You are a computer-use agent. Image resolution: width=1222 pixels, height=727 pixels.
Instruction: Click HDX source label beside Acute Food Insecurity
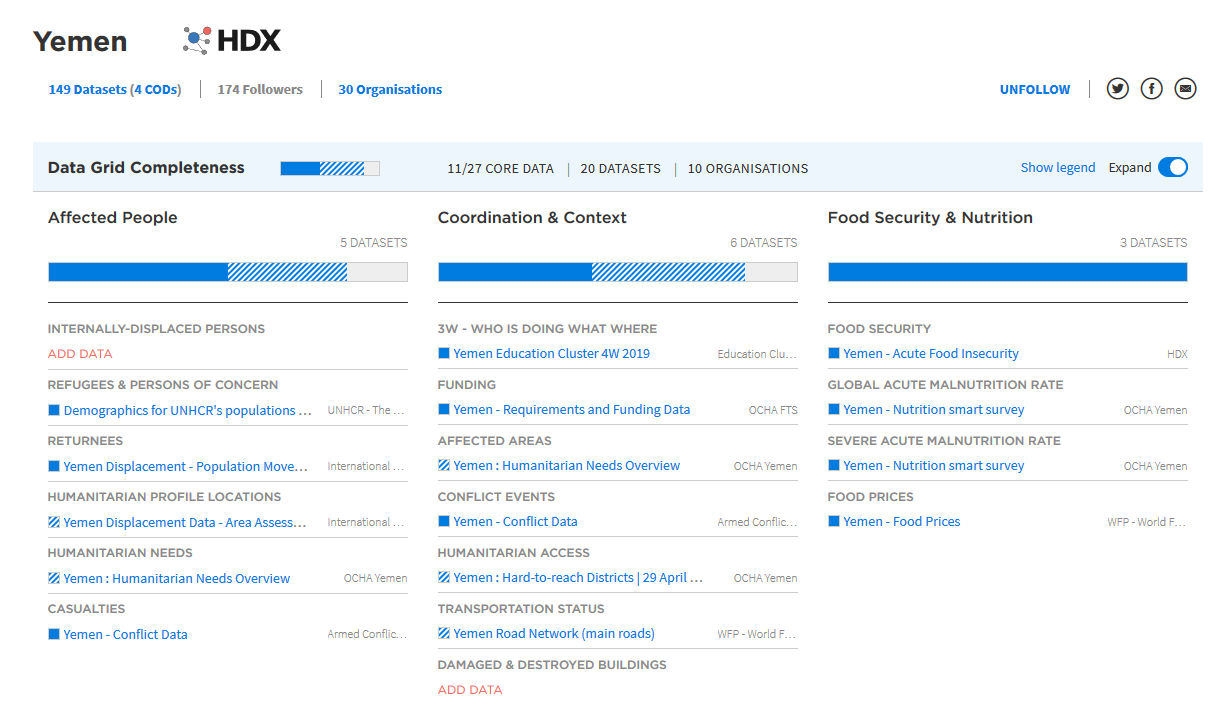click(x=1177, y=354)
